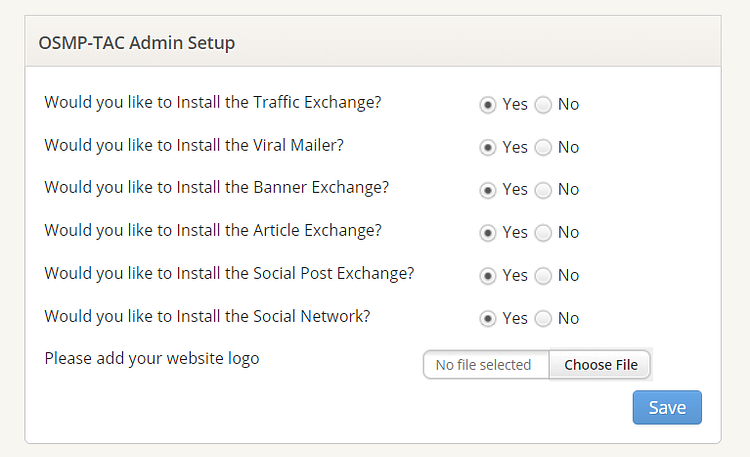This screenshot has width=750, height=457.
Task: Disable Social Post Exchange with No
Action: [543, 276]
